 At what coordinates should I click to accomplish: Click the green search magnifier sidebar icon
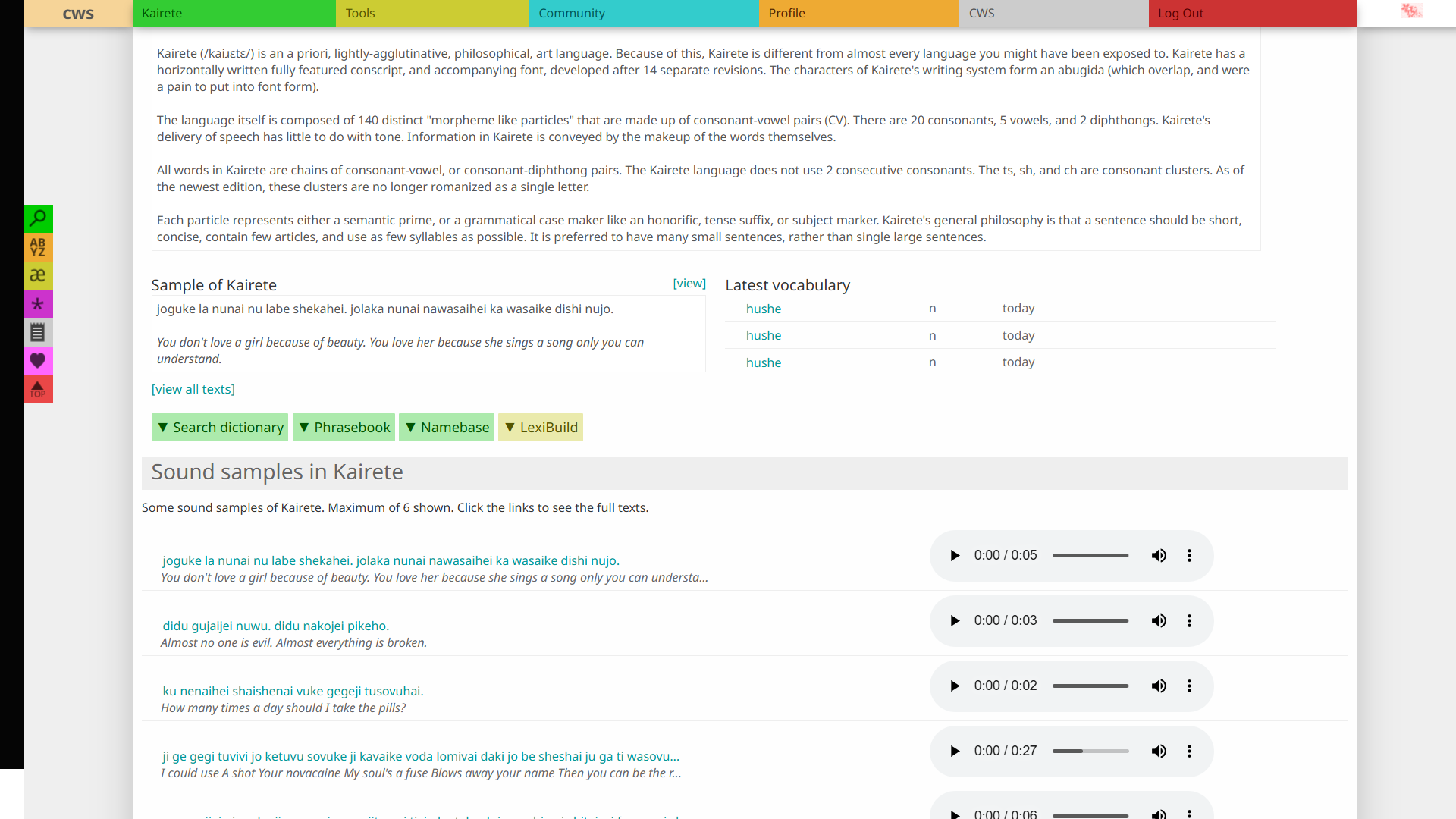38,218
